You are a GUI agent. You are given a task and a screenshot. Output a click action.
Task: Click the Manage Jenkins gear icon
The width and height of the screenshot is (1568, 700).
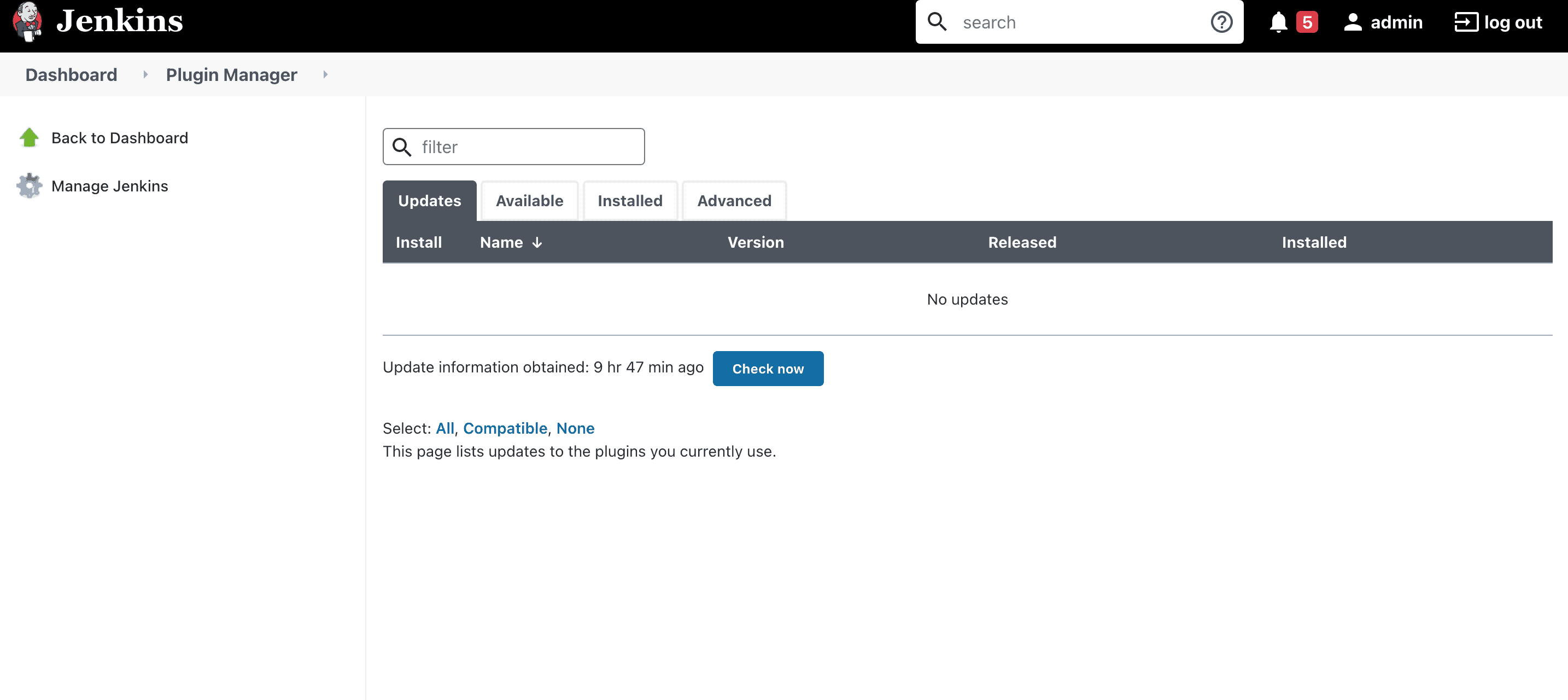29,185
